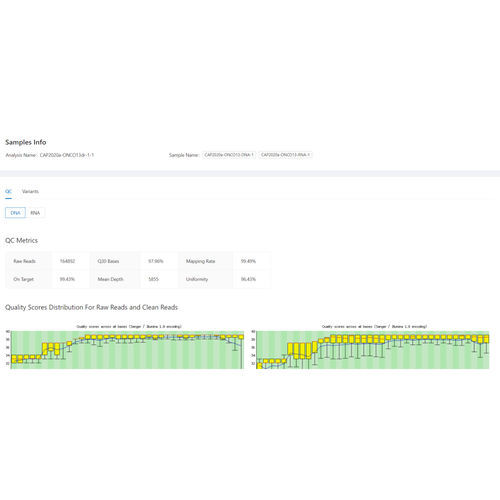Image resolution: width=500 pixels, height=500 pixels.
Task: Click the Uniformity percentage value
Action: tap(248, 279)
